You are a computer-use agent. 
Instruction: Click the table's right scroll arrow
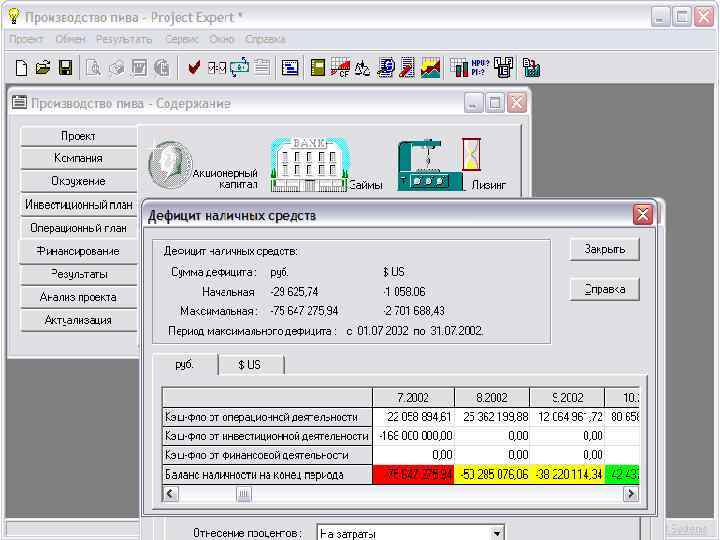630,494
